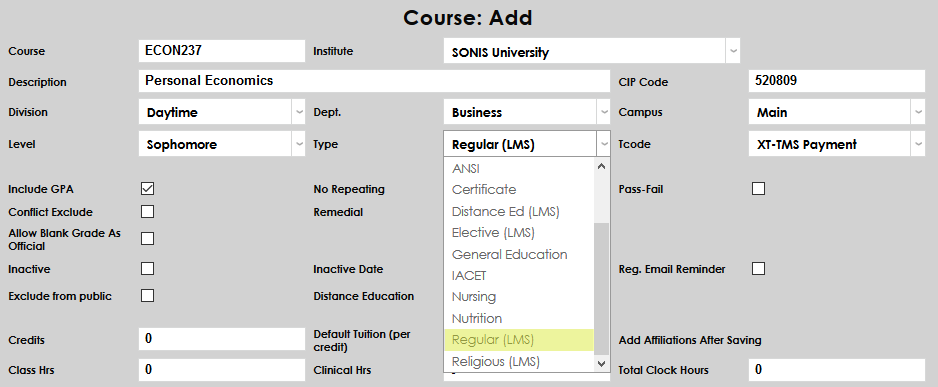Select Distance Ed (LMS) option

click(x=519, y=211)
